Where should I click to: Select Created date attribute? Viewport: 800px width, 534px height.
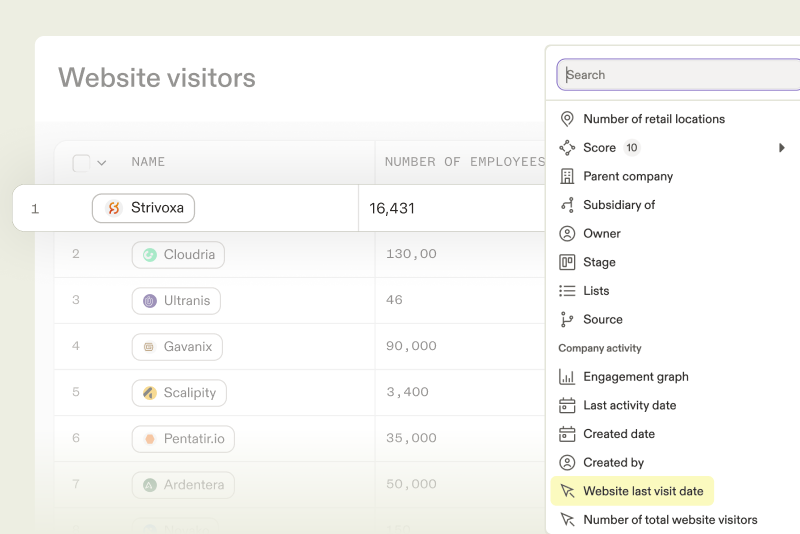click(x=619, y=434)
